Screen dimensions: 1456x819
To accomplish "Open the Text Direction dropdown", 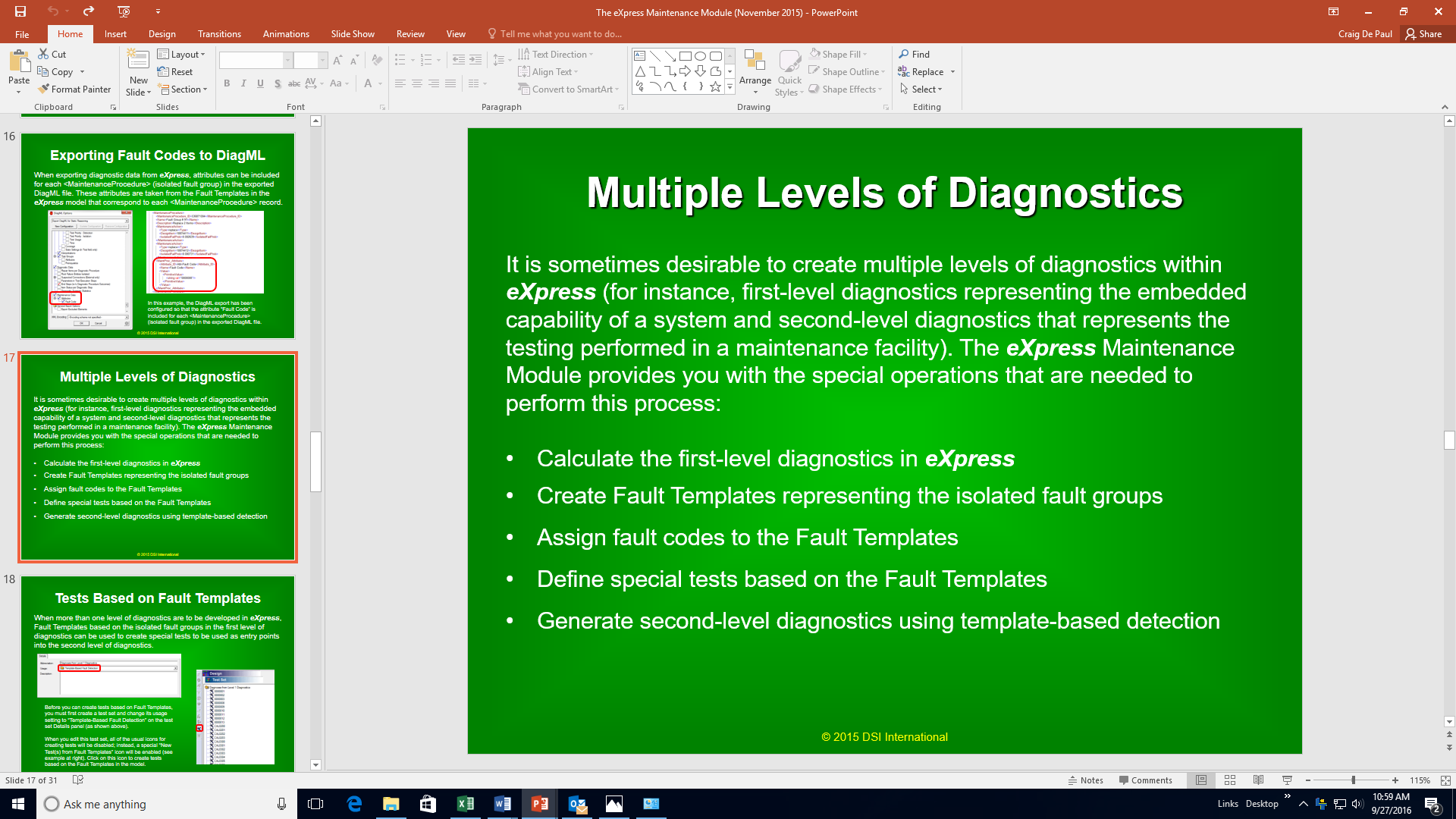I will tap(556, 54).
